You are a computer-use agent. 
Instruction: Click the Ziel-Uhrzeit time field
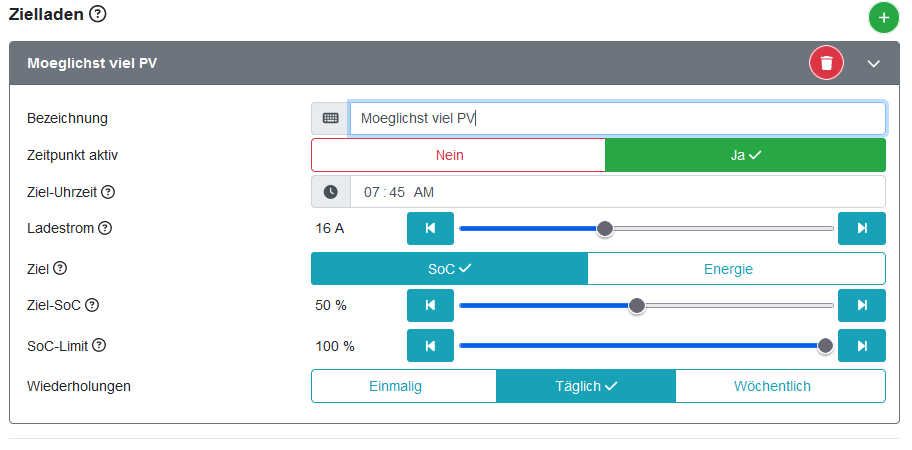[617, 191]
